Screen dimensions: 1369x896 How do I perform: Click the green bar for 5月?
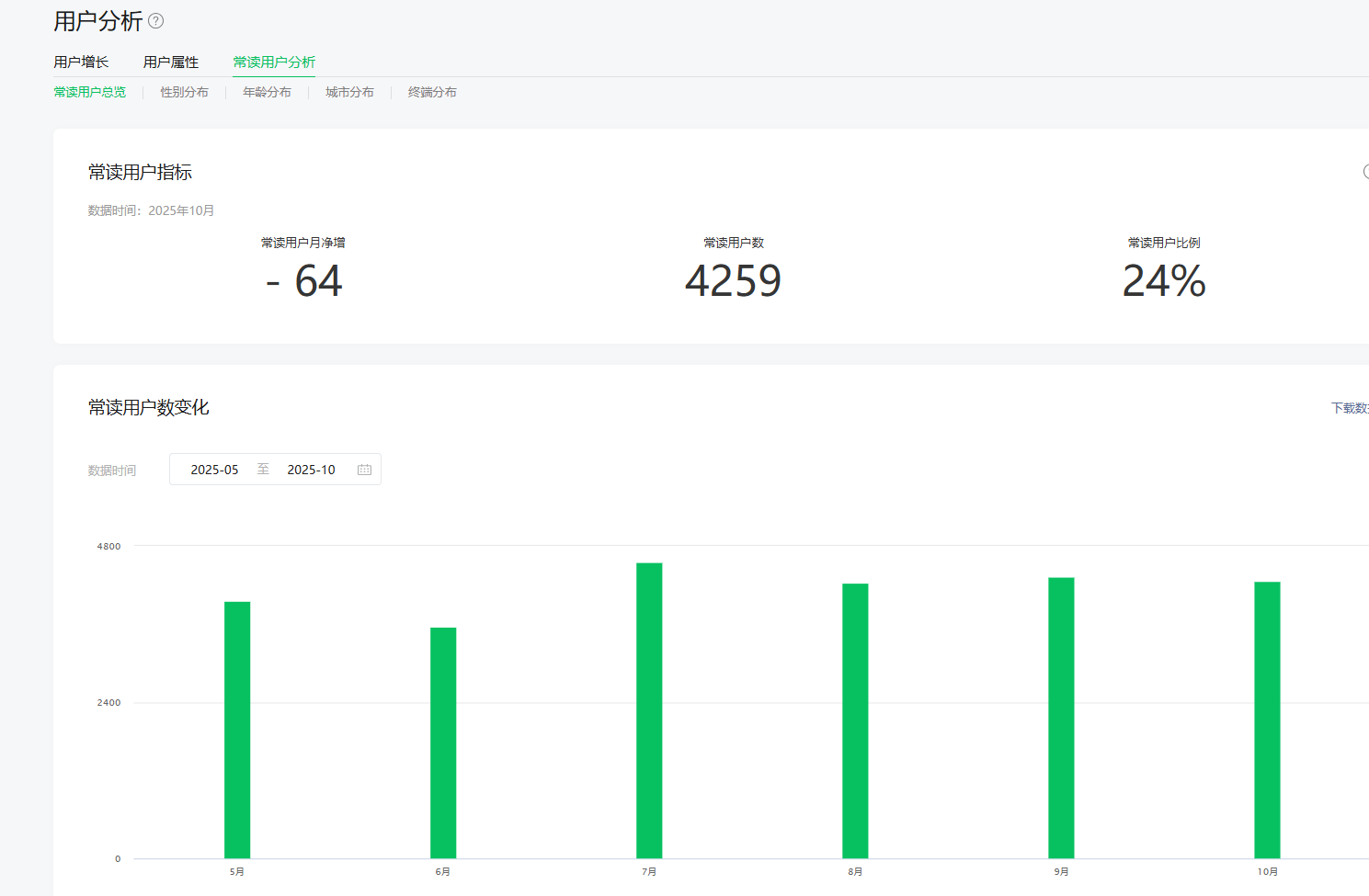click(237, 730)
